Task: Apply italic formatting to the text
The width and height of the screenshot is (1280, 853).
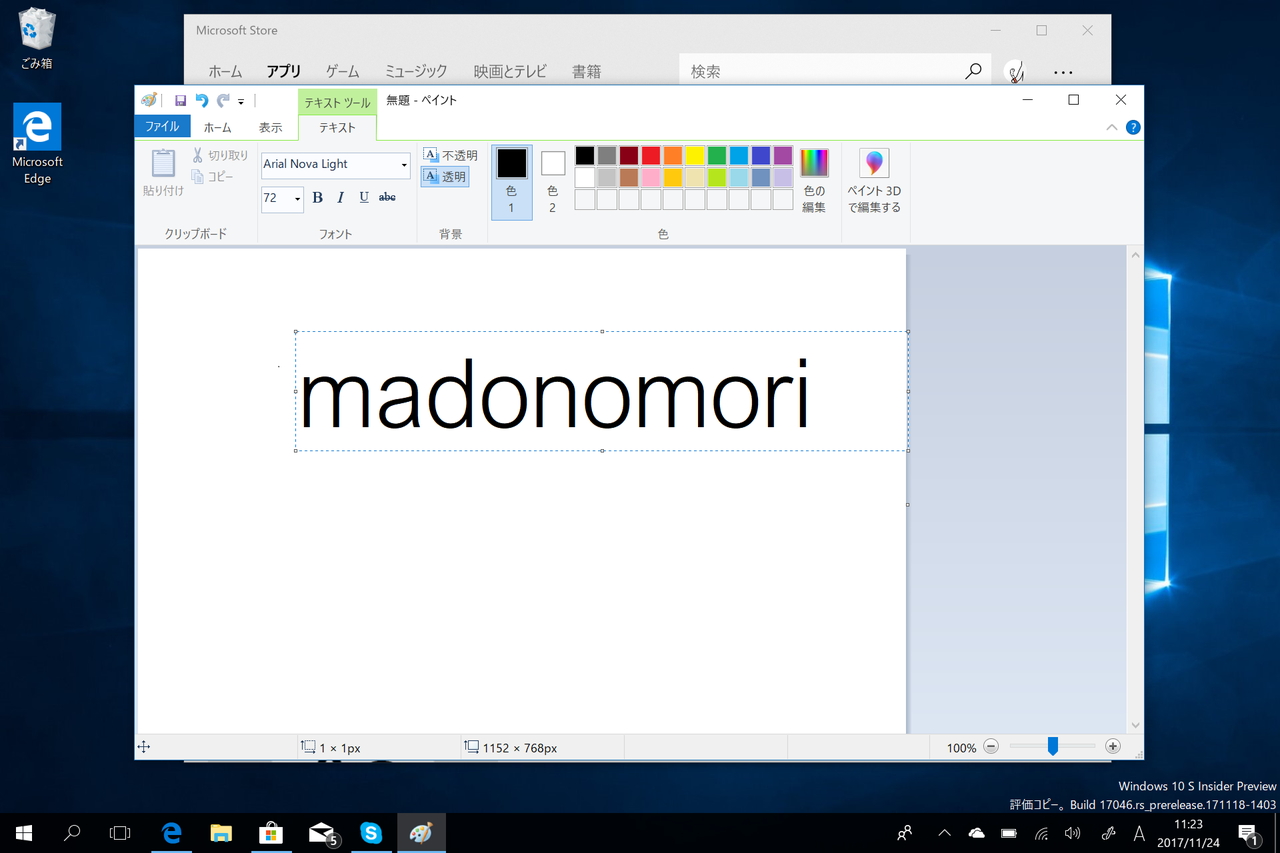Action: [x=340, y=197]
